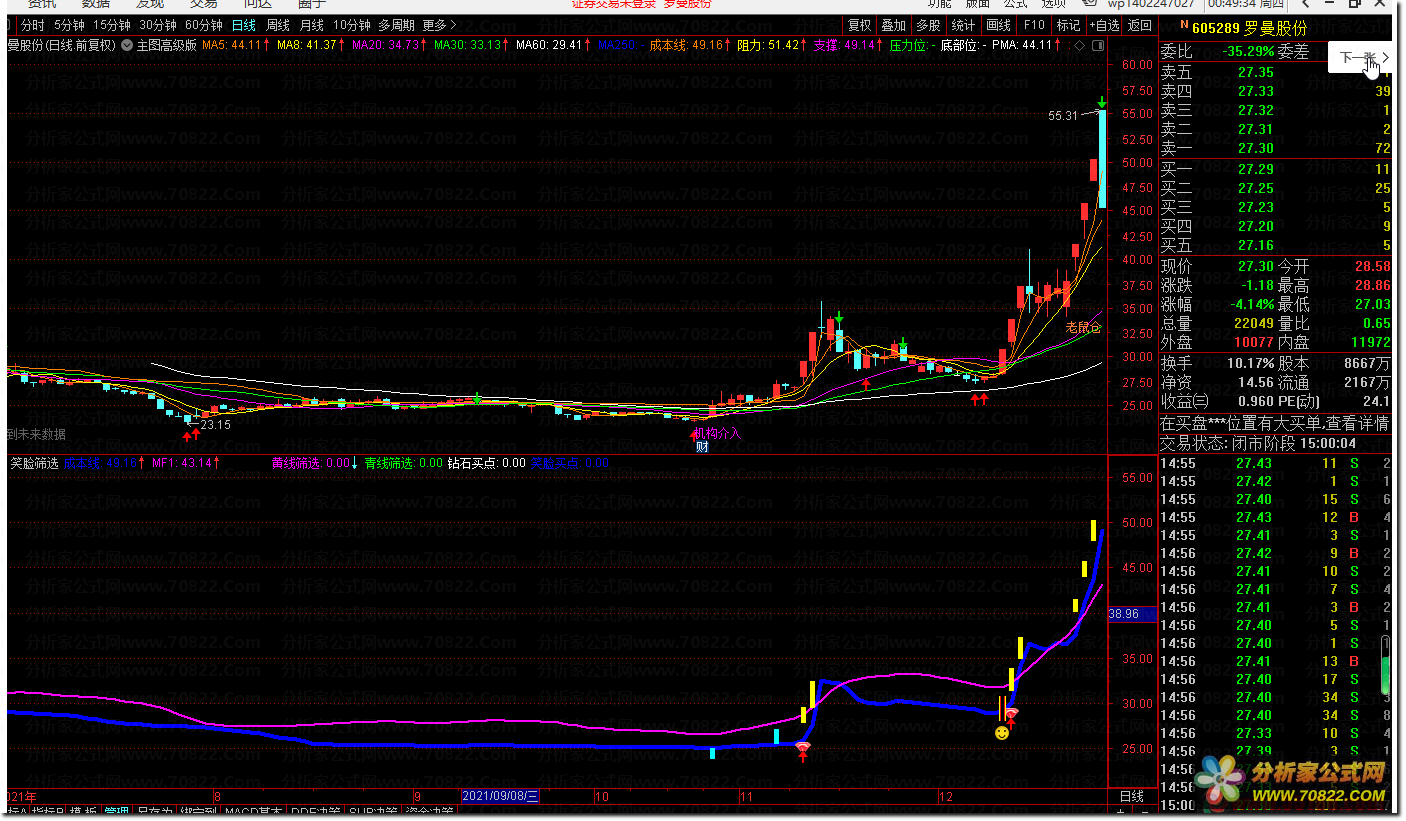This screenshot has height=821, width=1406.
Task: Click the 支撑: 49.14 readout
Action: point(847,45)
